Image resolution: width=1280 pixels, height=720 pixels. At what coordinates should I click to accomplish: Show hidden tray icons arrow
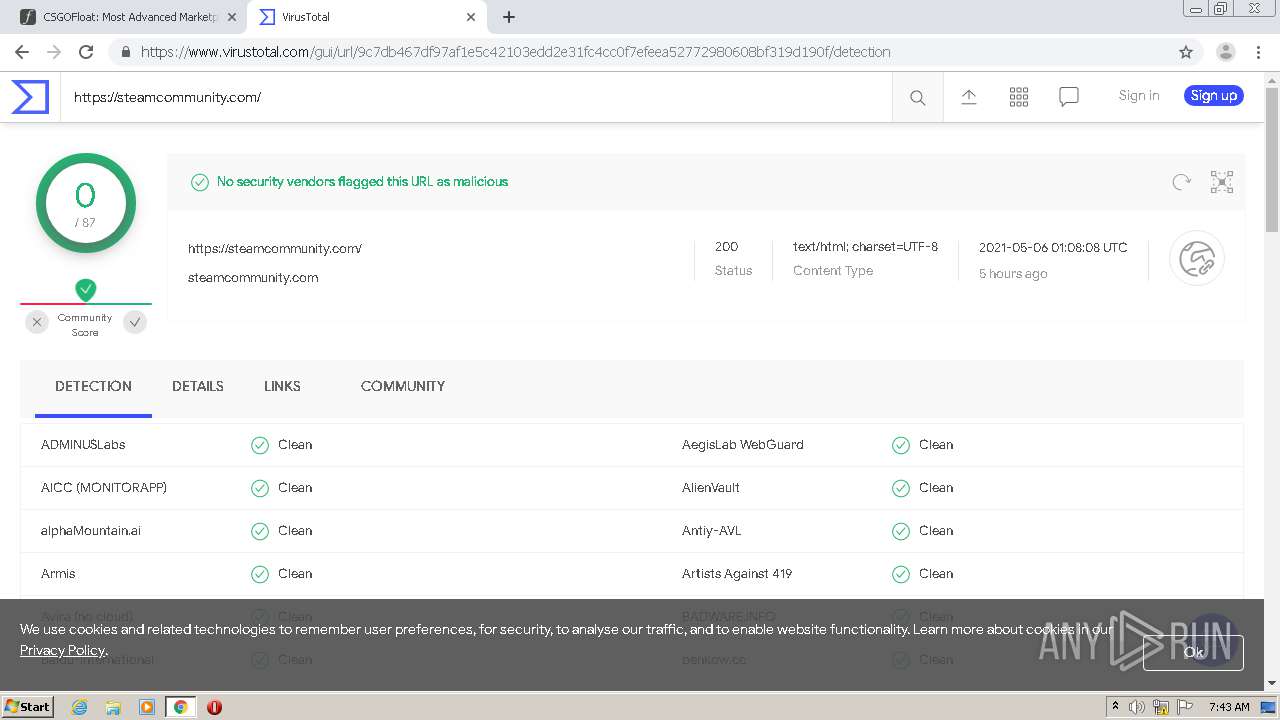click(x=1116, y=706)
